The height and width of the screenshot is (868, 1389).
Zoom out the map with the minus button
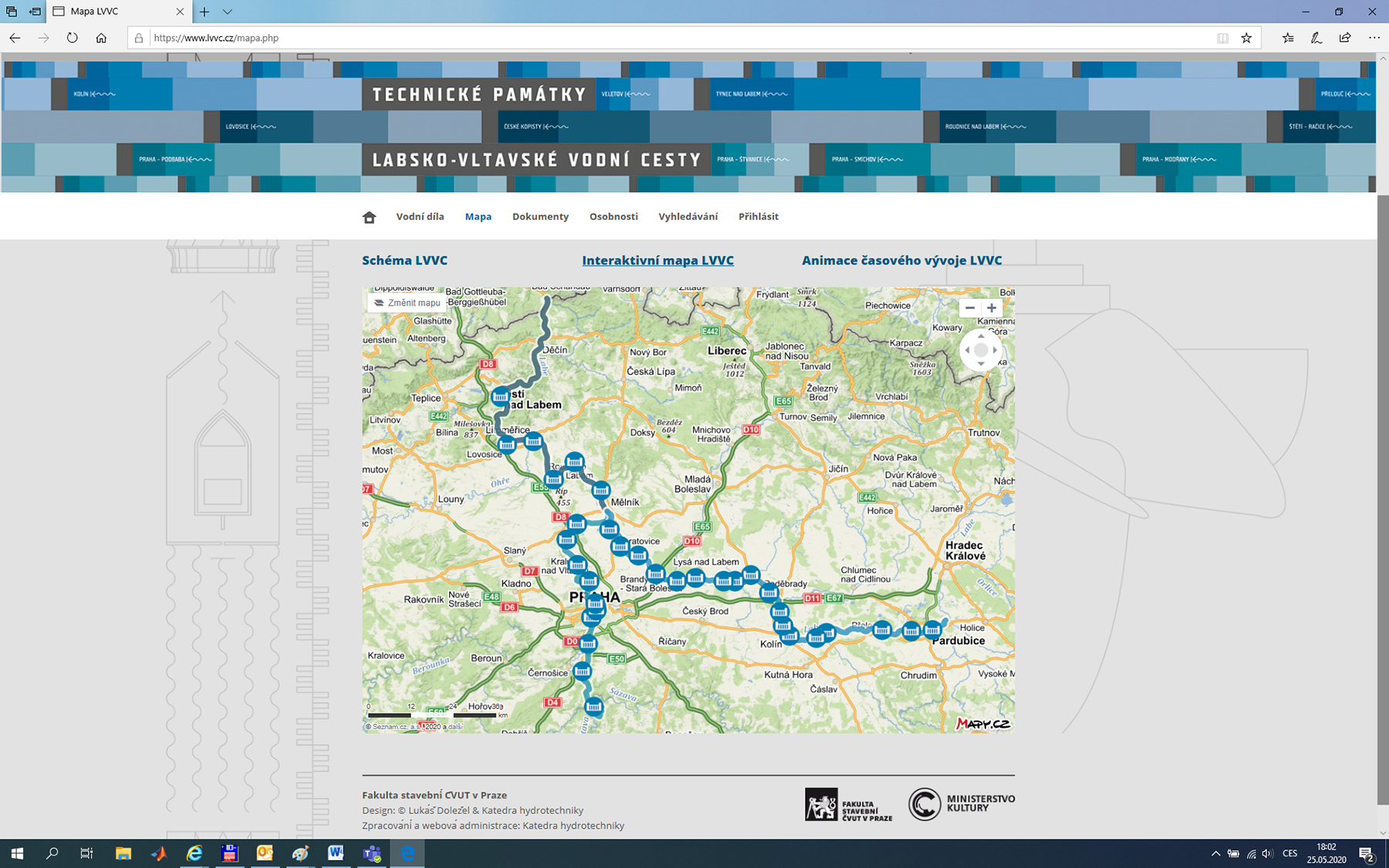click(x=970, y=308)
